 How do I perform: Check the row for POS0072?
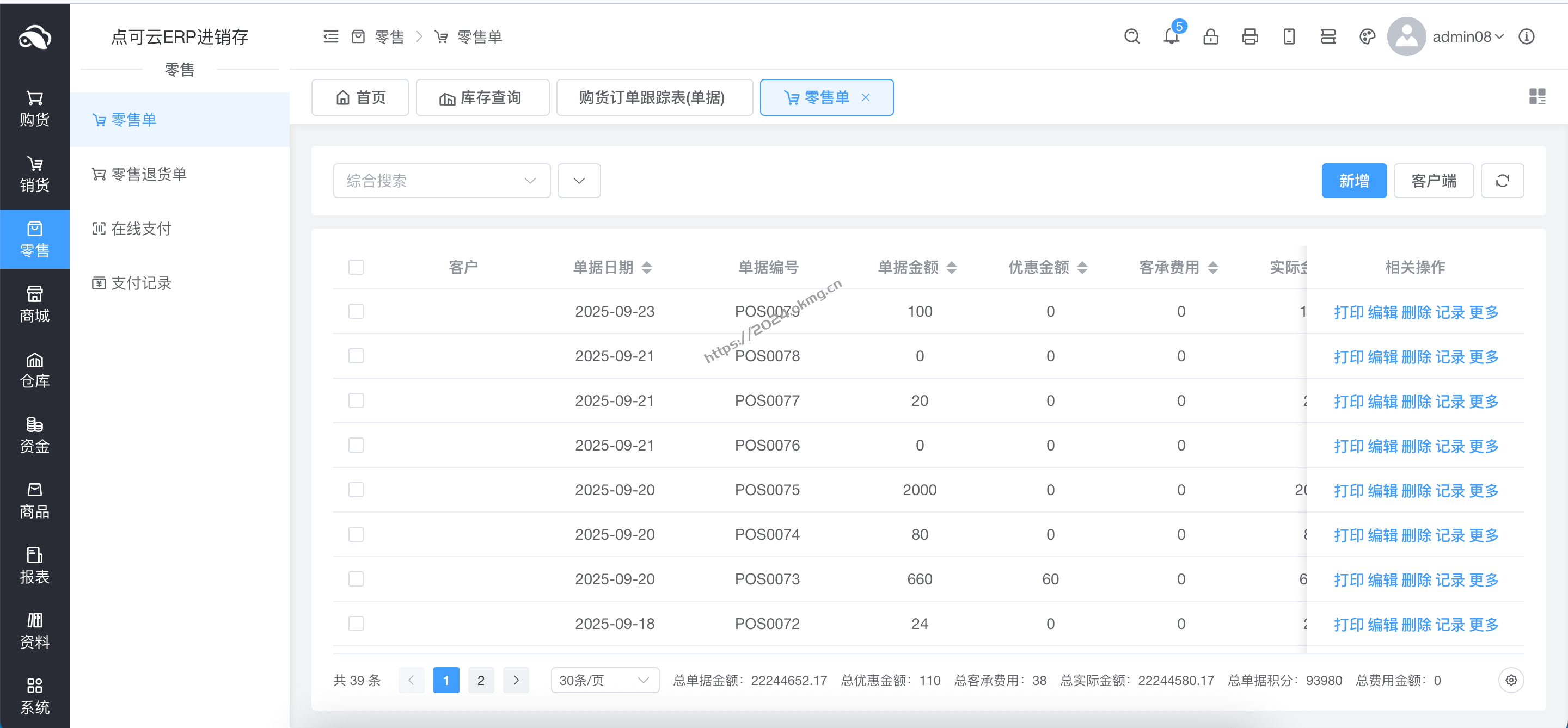tap(356, 624)
